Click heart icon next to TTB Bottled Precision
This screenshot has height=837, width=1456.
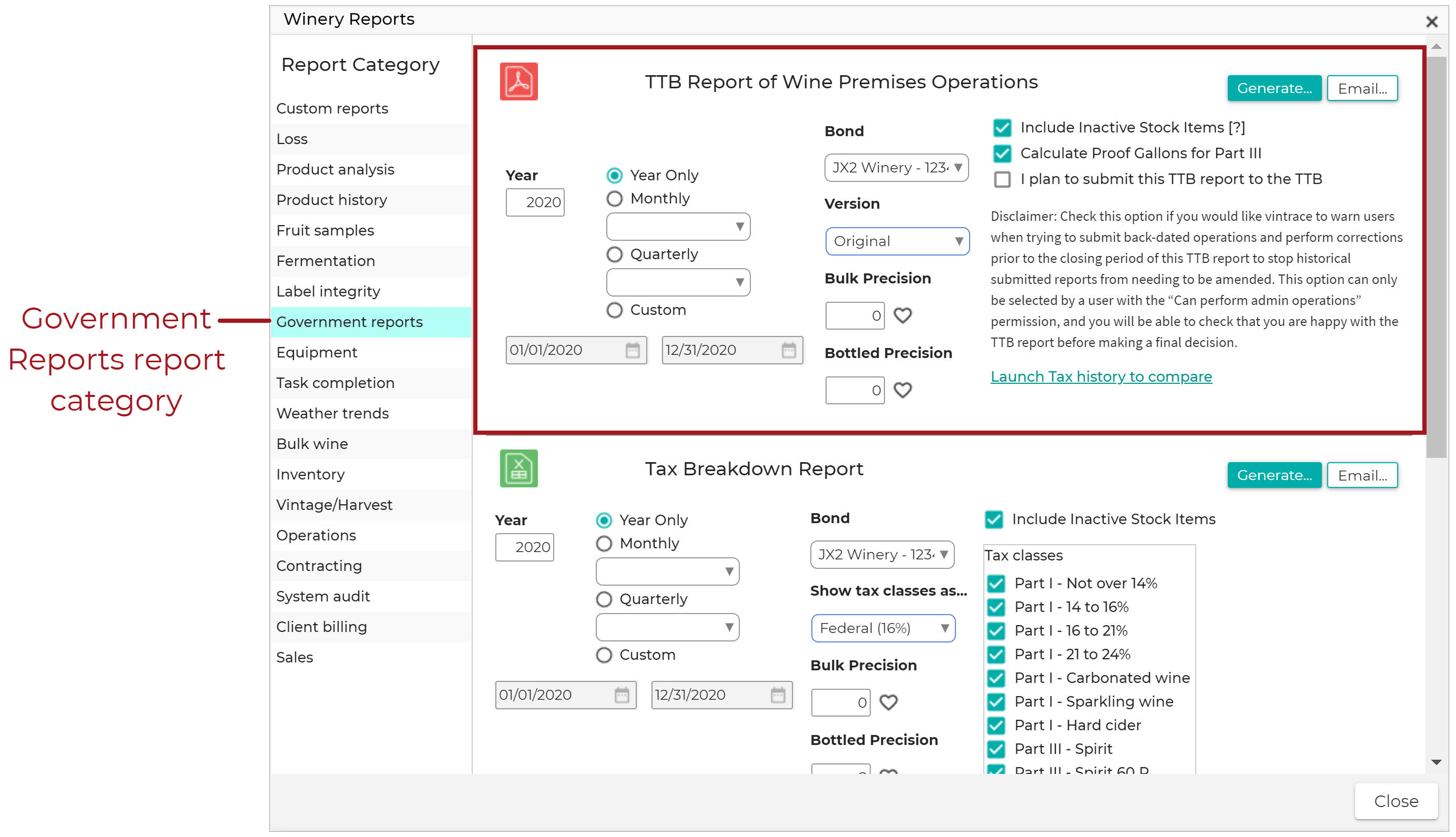pyautogui.click(x=902, y=390)
